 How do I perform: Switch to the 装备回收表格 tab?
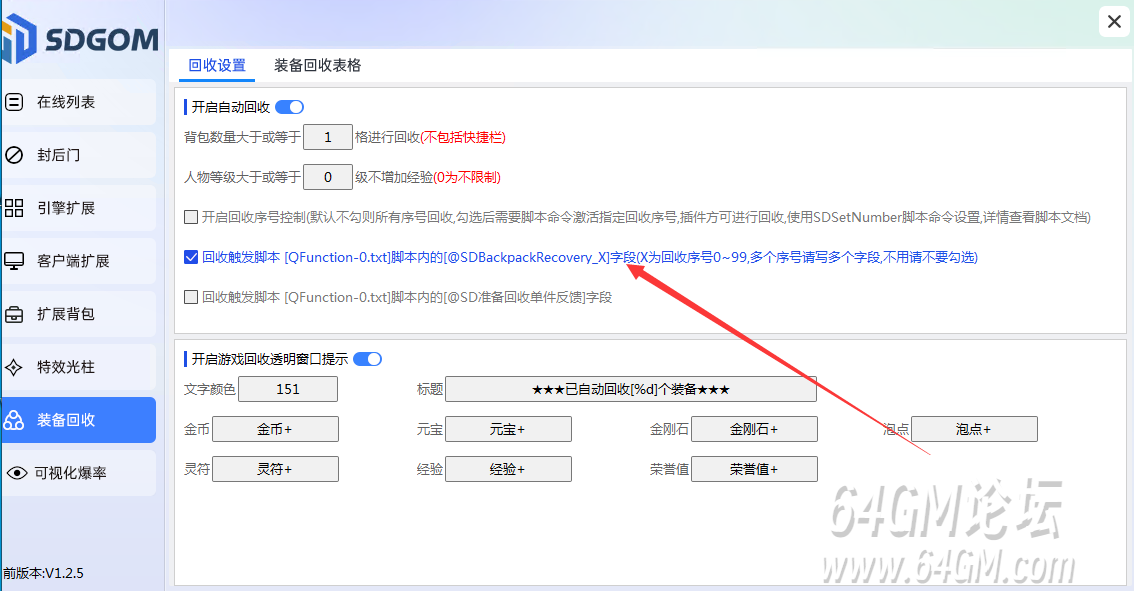317,65
